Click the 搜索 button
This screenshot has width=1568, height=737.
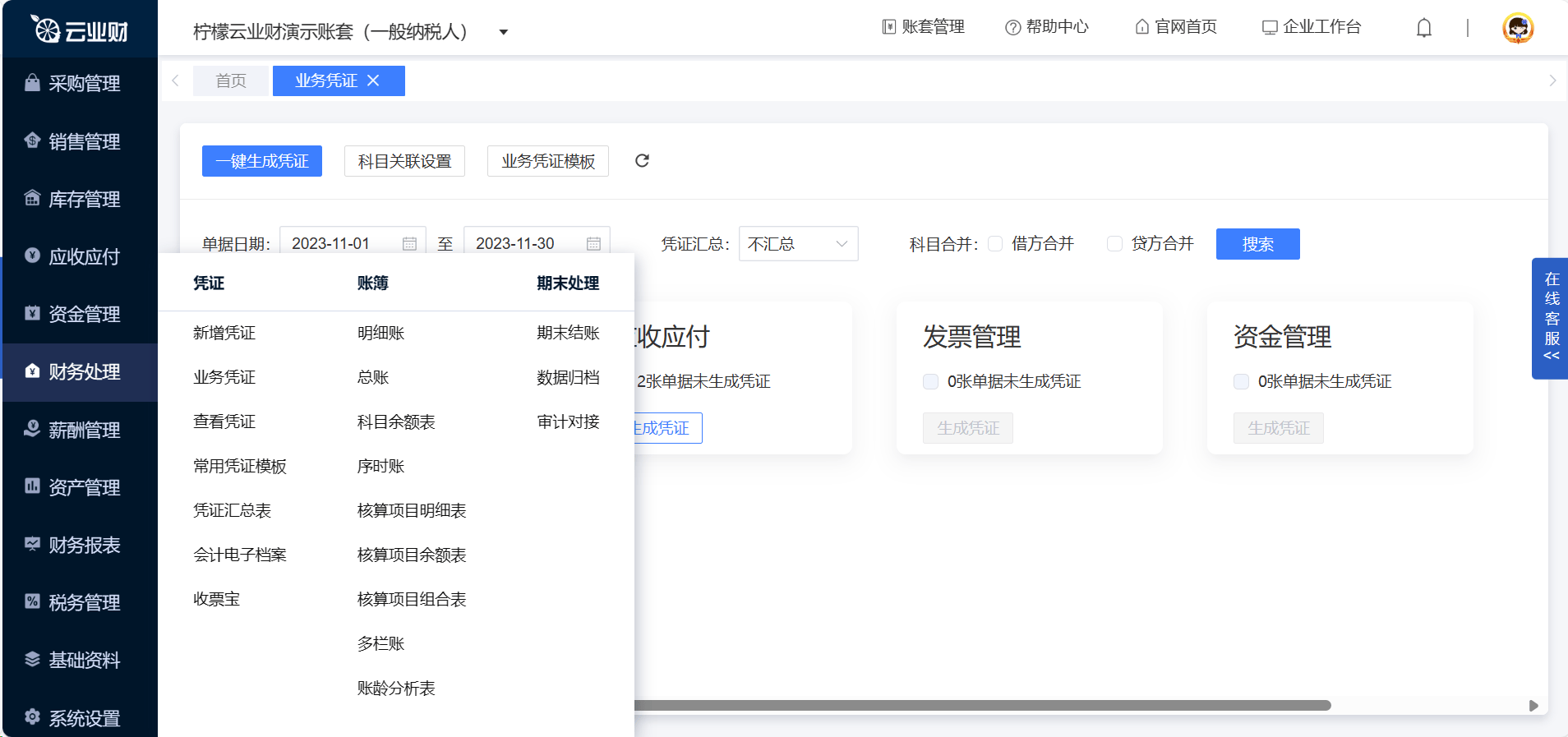tap(1258, 244)
